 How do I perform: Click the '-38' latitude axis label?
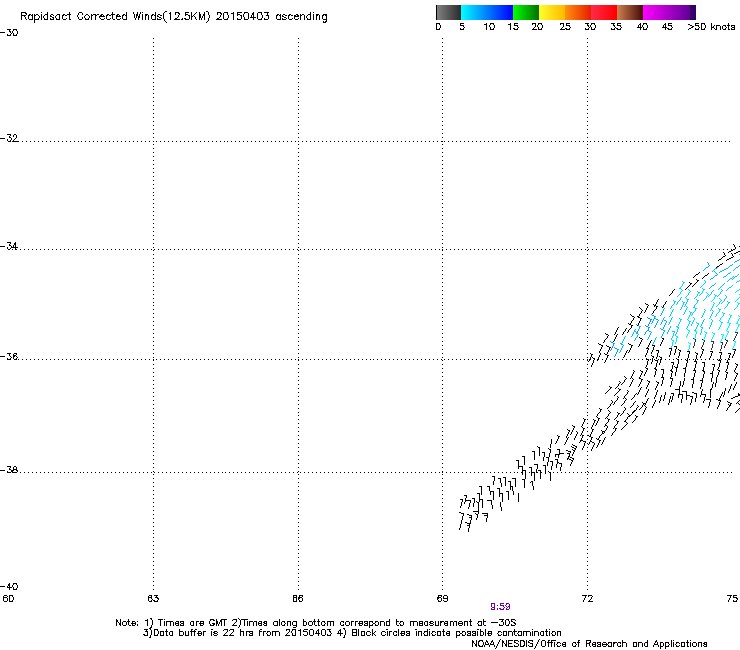[9, 470]
